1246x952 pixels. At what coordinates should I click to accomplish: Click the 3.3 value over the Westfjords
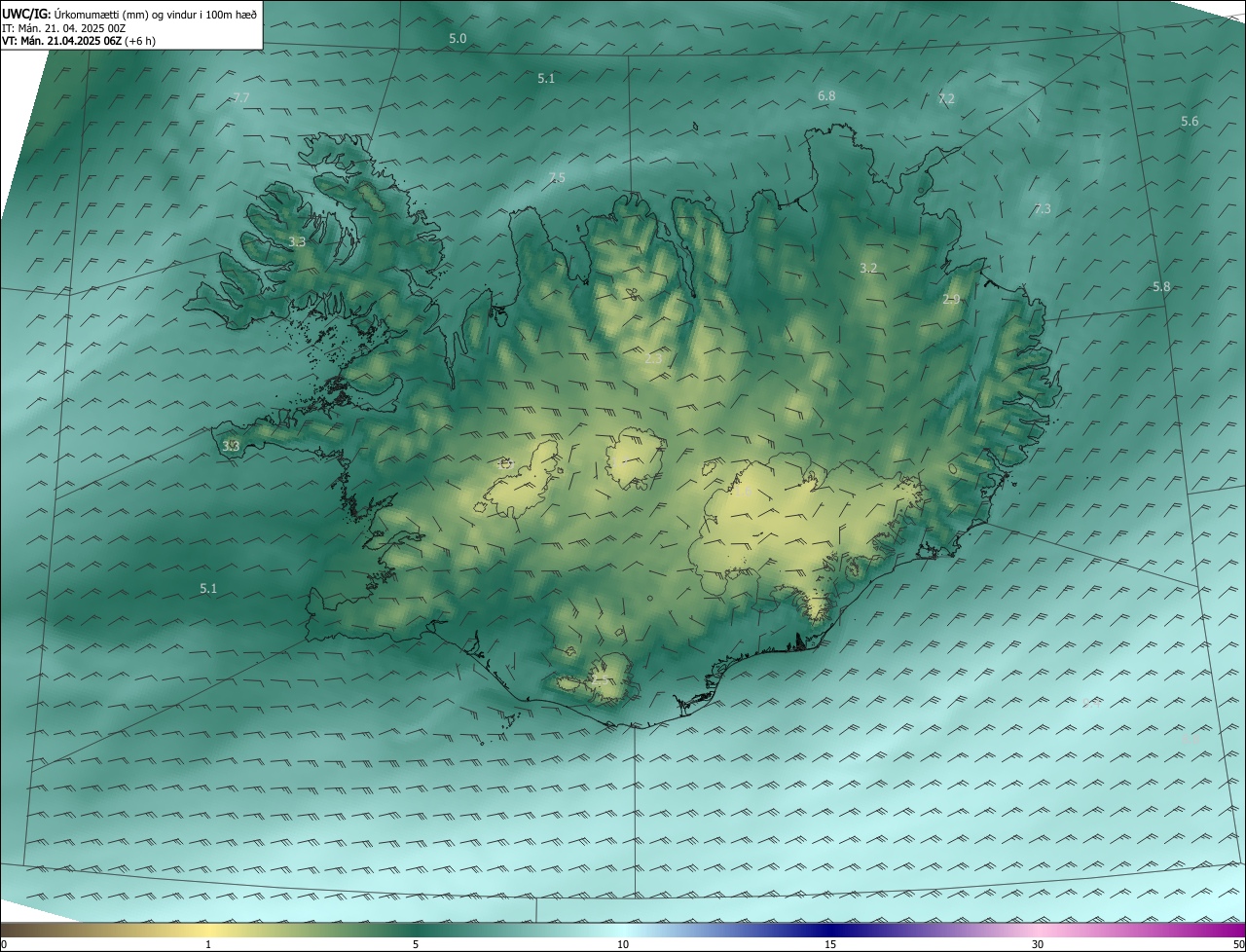[297, 241]
